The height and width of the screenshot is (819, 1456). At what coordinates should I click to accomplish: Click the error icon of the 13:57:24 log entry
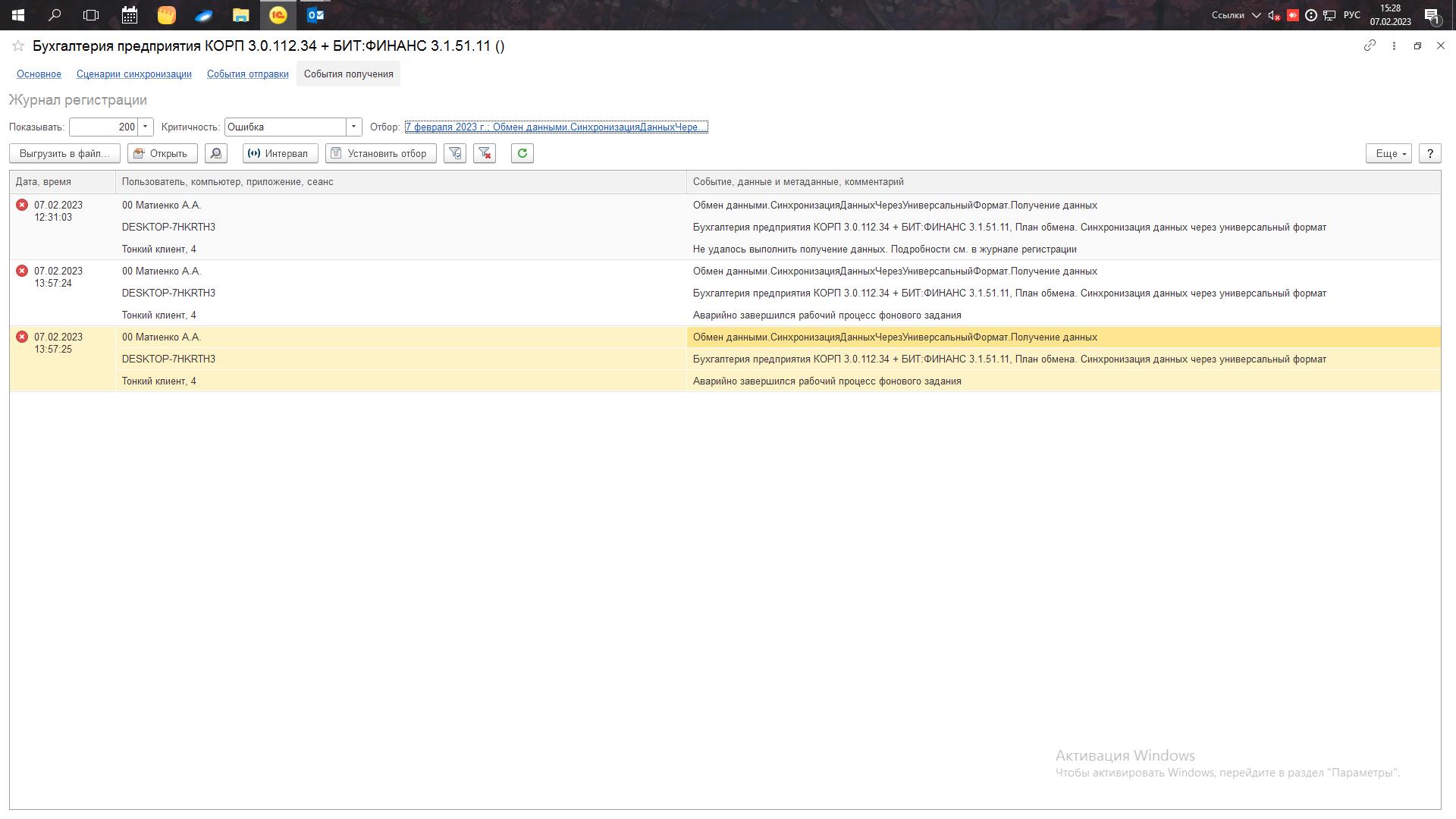(x=22, y=271)
